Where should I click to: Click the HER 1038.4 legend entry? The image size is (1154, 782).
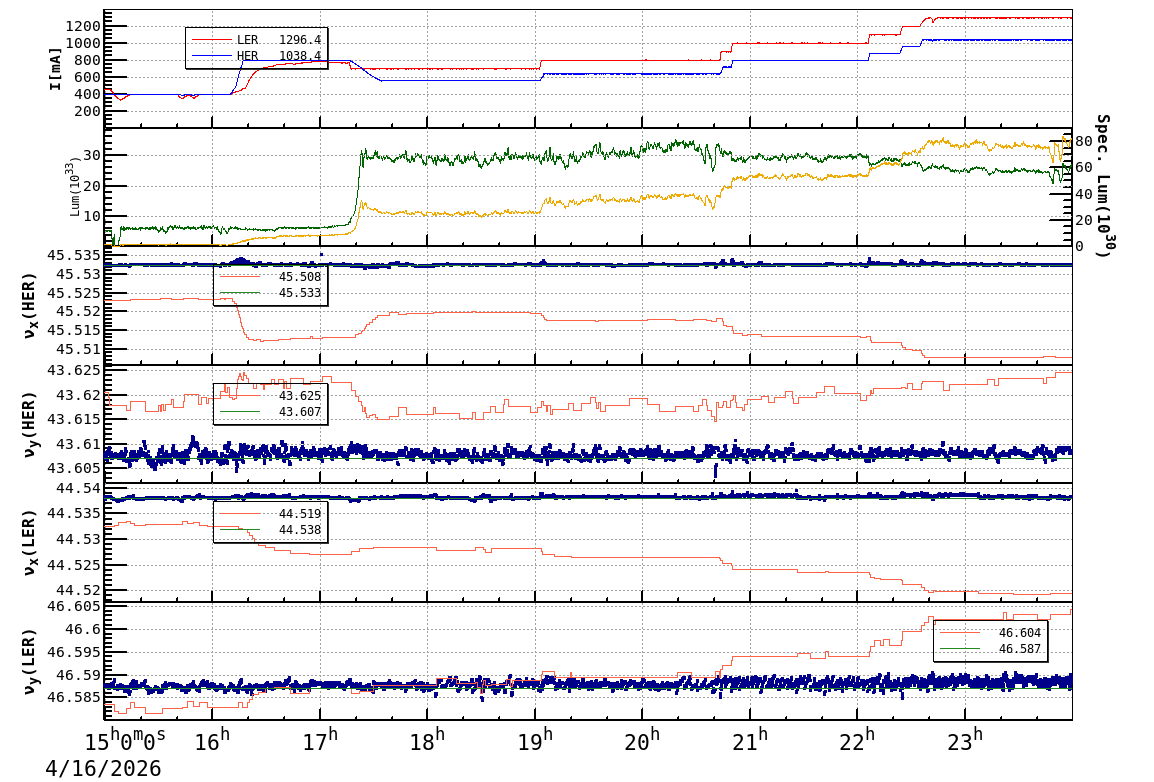coord(257,56)
